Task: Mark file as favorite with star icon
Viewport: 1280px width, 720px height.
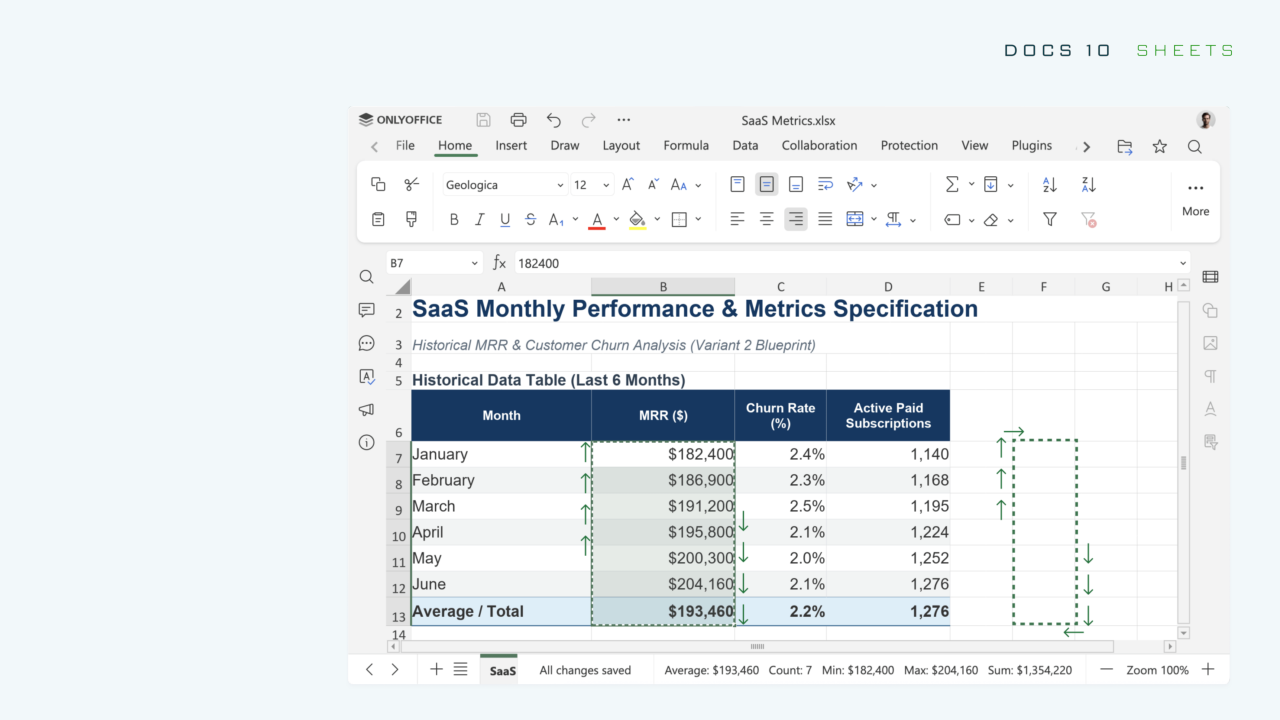Action: pos(1159,146)
